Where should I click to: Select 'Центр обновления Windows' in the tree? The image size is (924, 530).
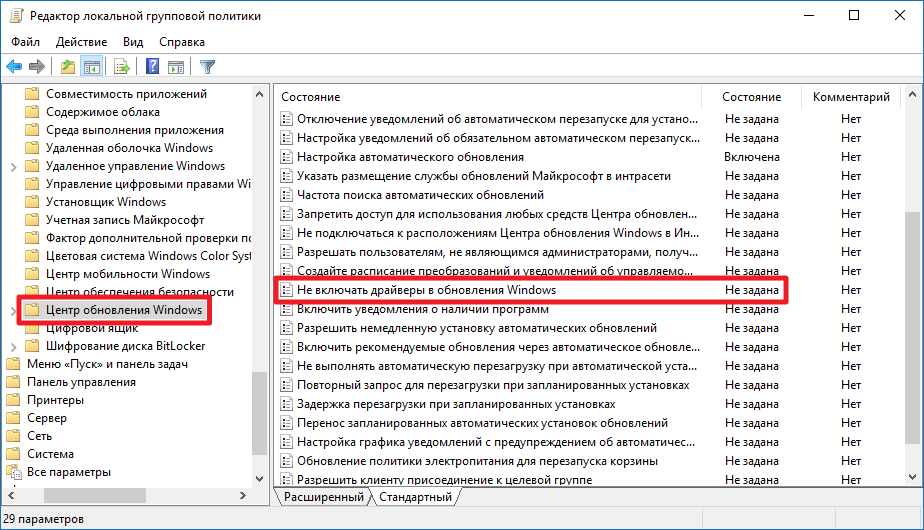click(124, 310)
